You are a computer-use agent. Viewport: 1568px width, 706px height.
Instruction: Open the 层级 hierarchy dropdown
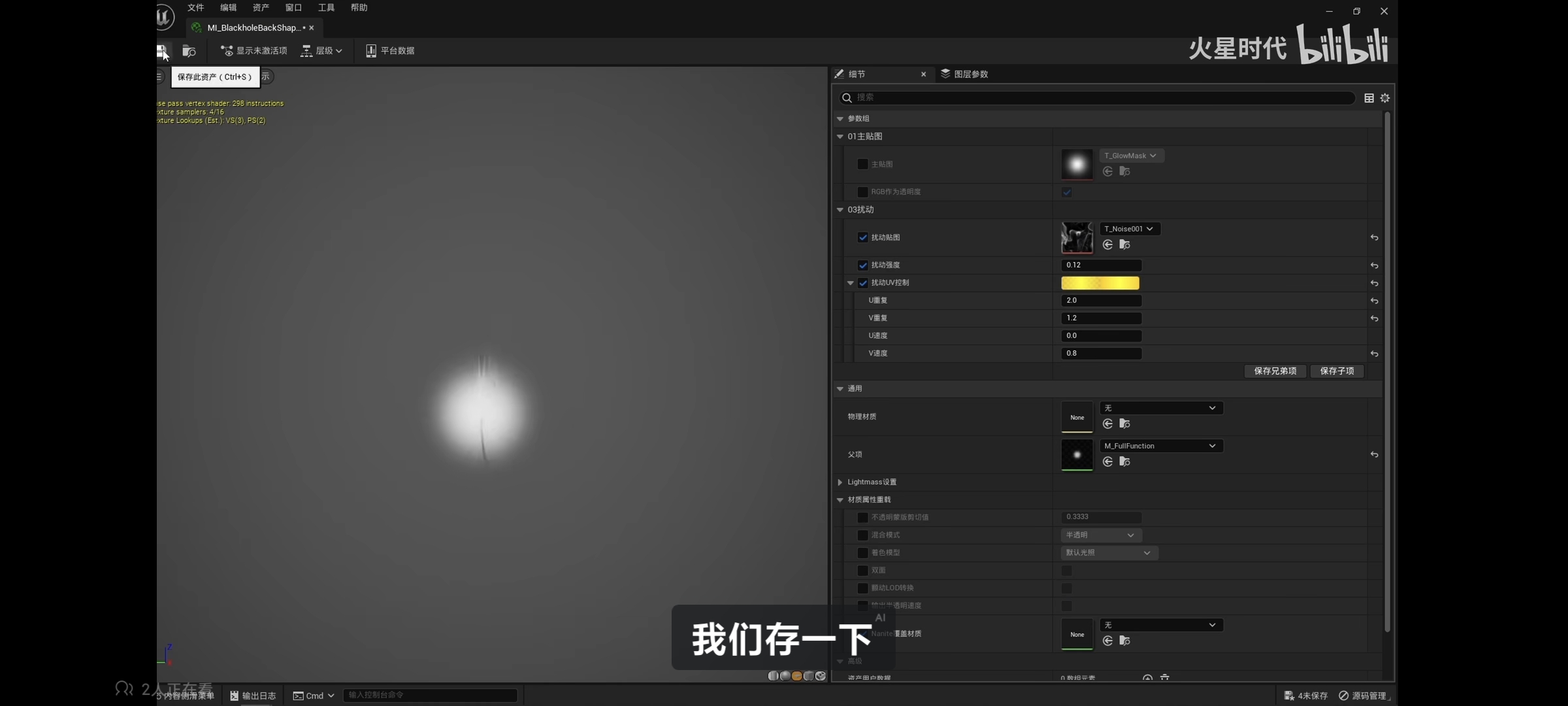(323, 51)
